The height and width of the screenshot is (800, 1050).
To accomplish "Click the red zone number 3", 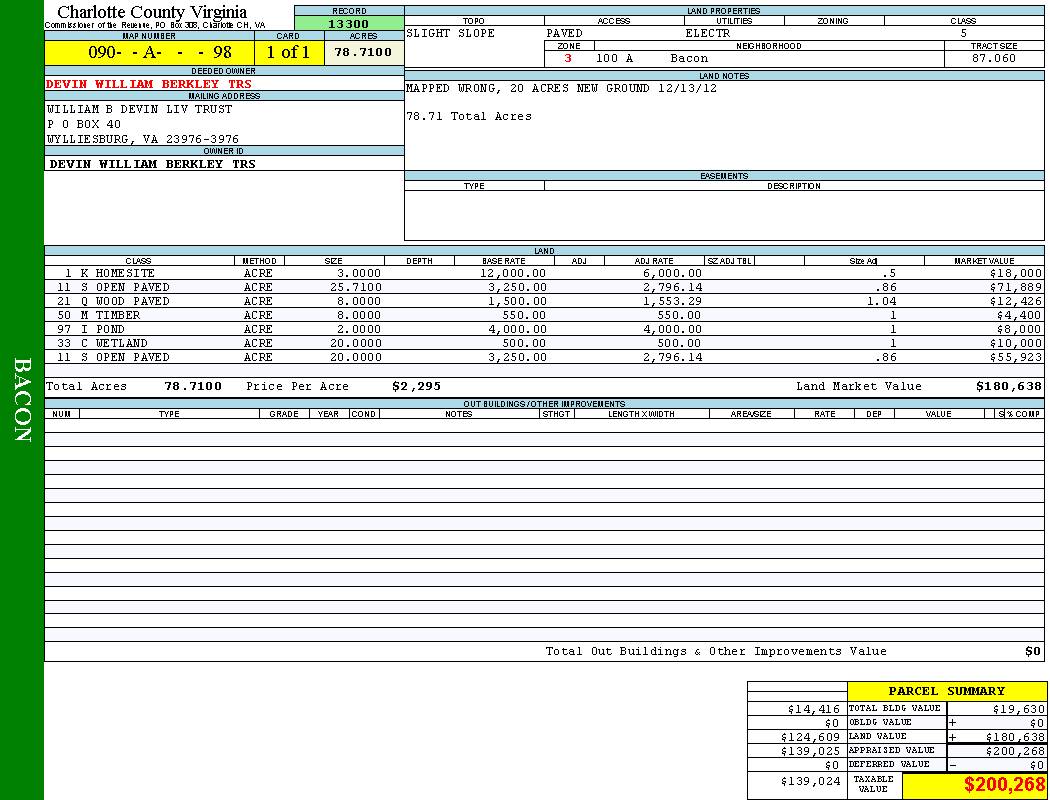I will [568, 58].
